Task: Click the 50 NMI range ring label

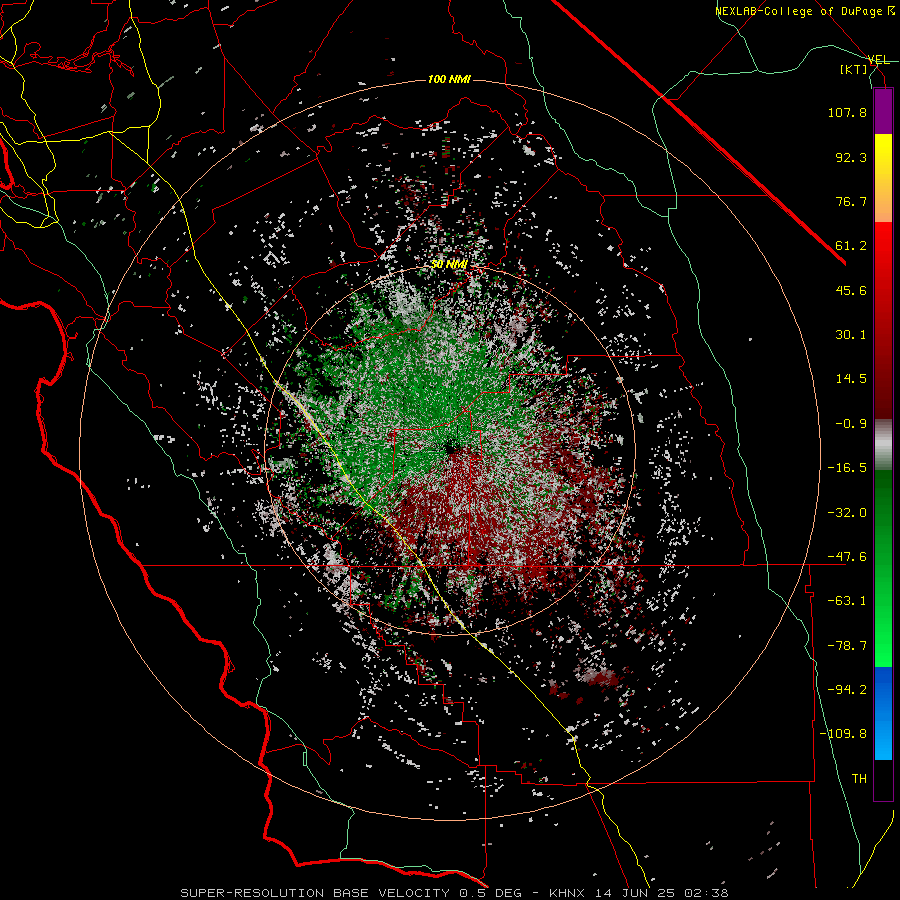Action: tap(449, 264)
